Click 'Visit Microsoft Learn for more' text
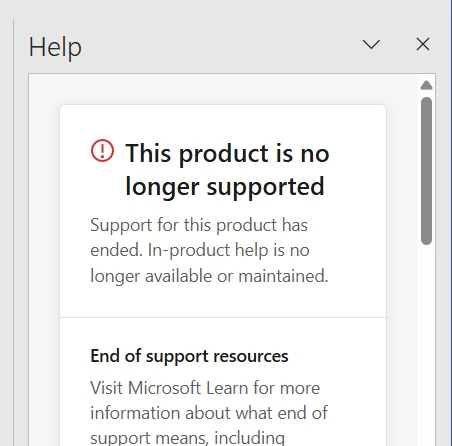 [205, 388]
